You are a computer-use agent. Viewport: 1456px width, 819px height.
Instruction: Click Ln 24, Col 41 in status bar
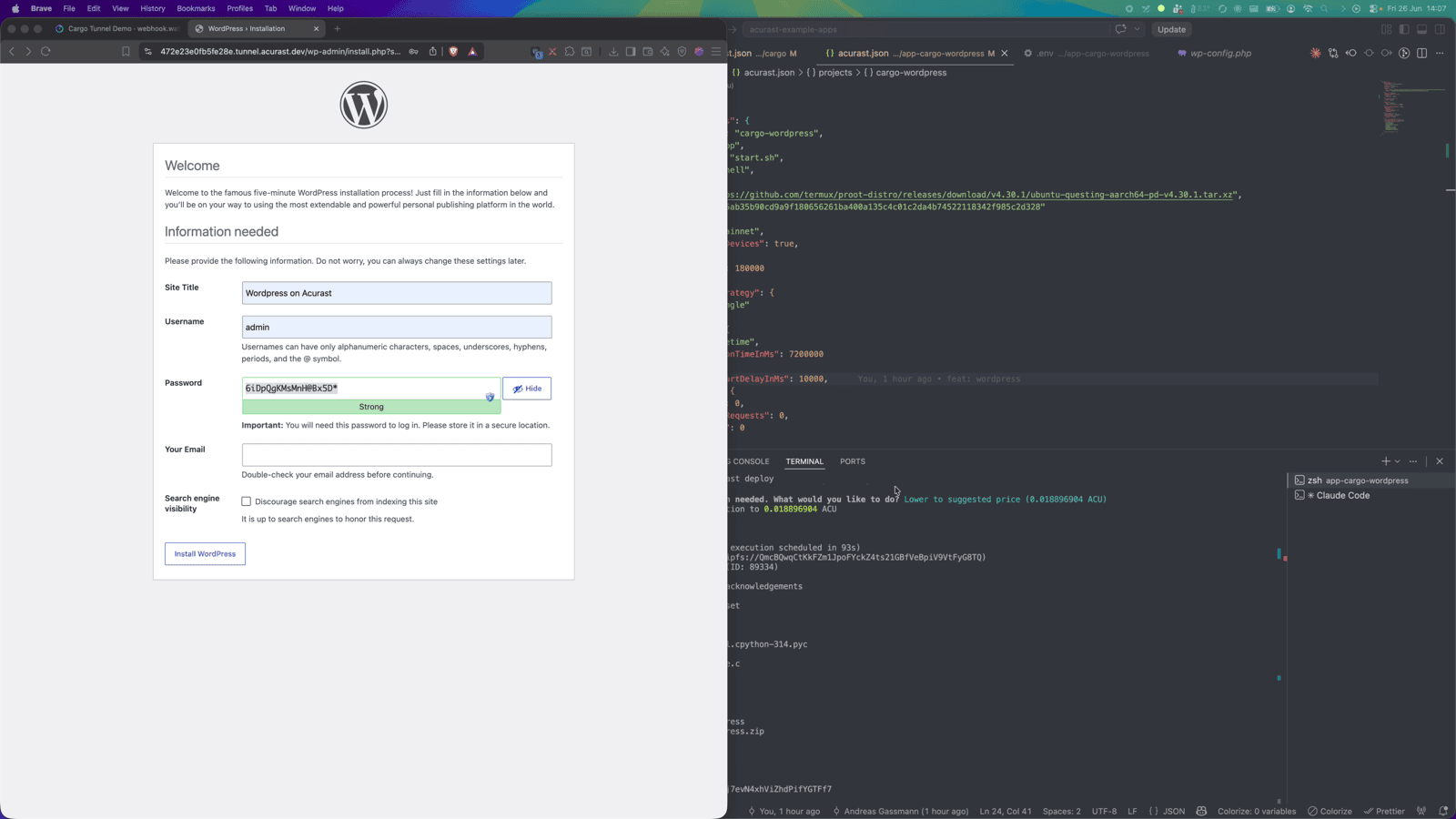1006,811
